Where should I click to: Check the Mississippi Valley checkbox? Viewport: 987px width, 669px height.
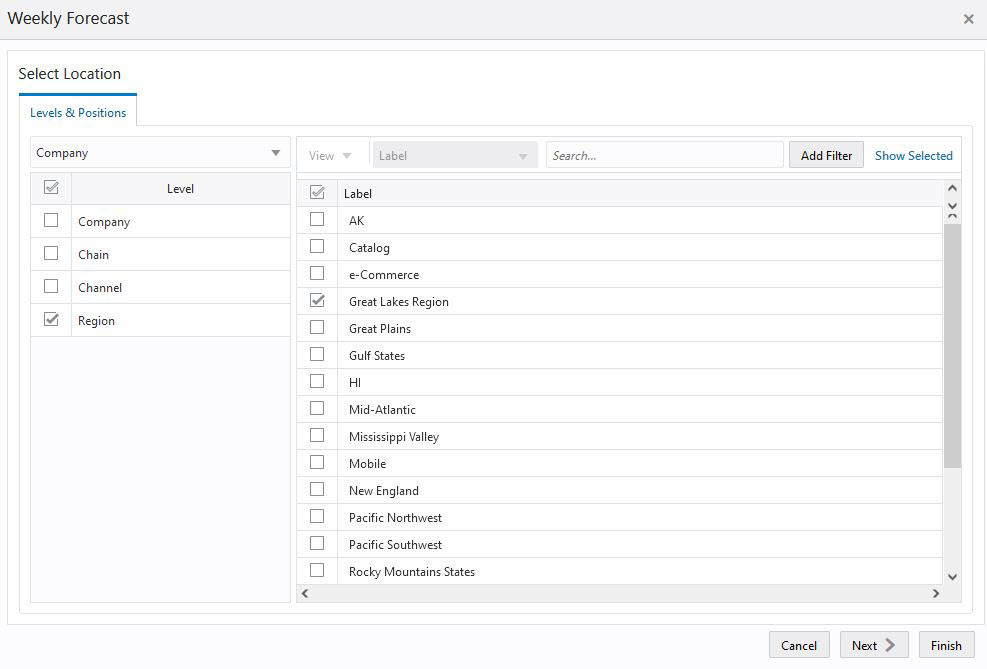(x=317, y=436)
